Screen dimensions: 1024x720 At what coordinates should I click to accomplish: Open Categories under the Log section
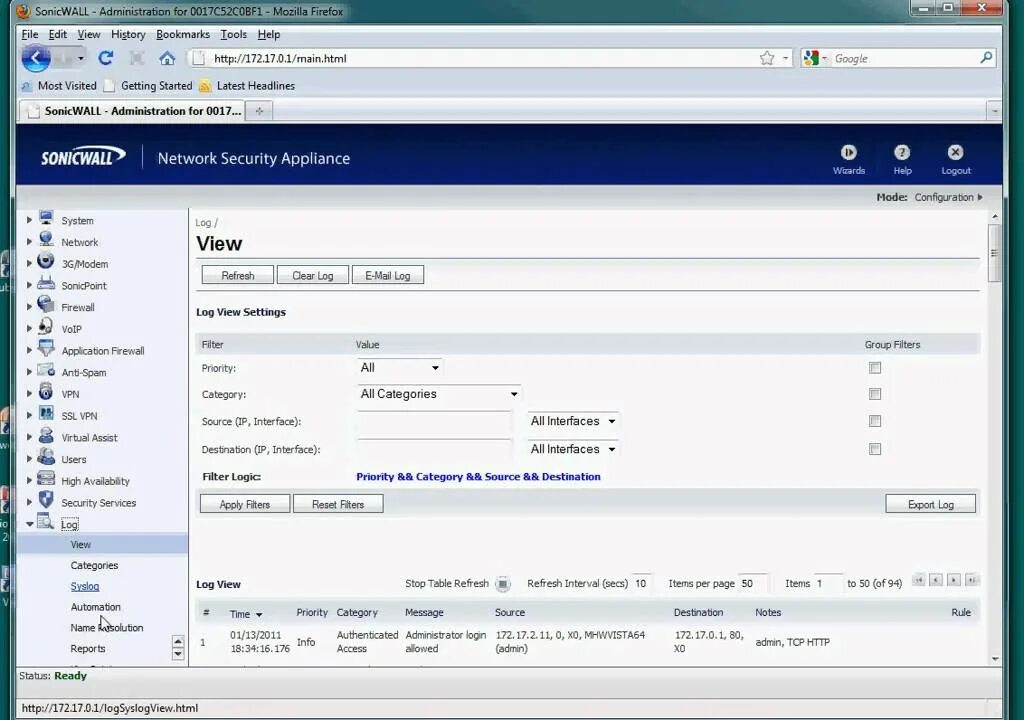(x=95, y=565)
